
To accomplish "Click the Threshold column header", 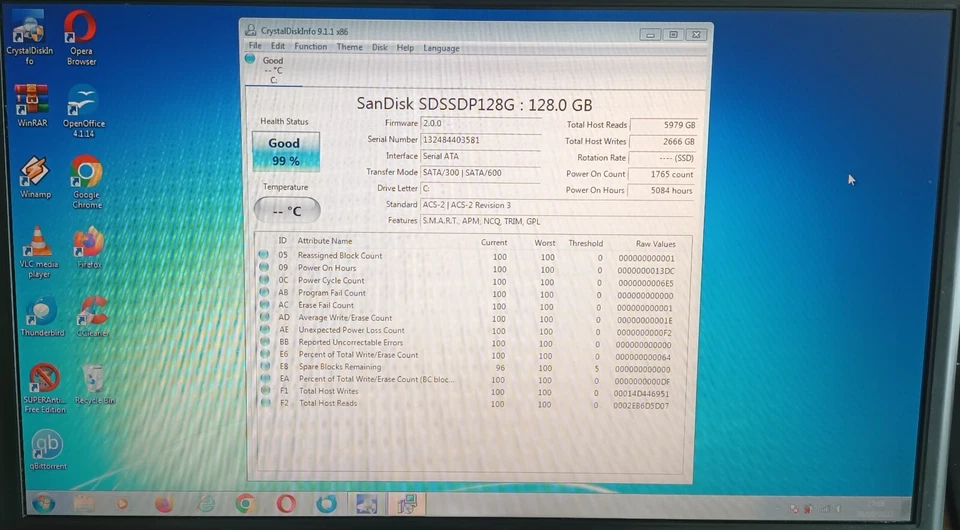I will 585,243.
